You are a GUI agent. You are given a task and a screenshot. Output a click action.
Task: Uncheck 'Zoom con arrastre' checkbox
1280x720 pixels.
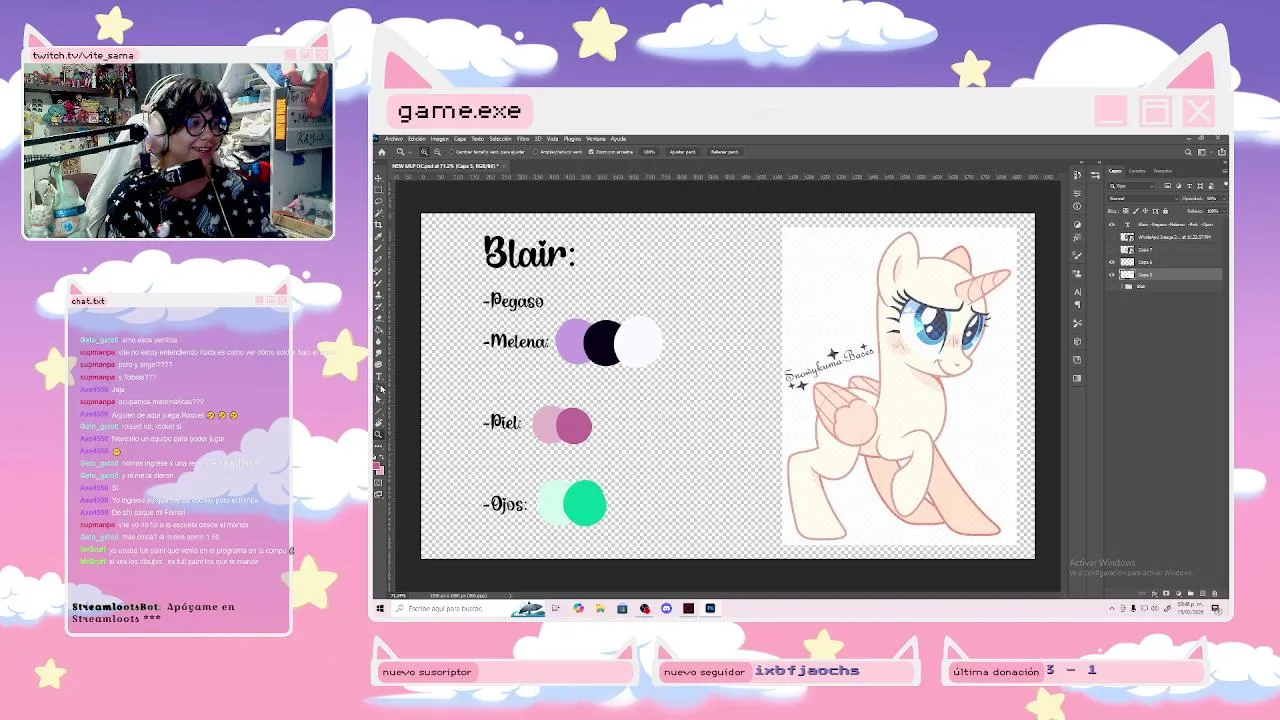(x=591, y=152)
